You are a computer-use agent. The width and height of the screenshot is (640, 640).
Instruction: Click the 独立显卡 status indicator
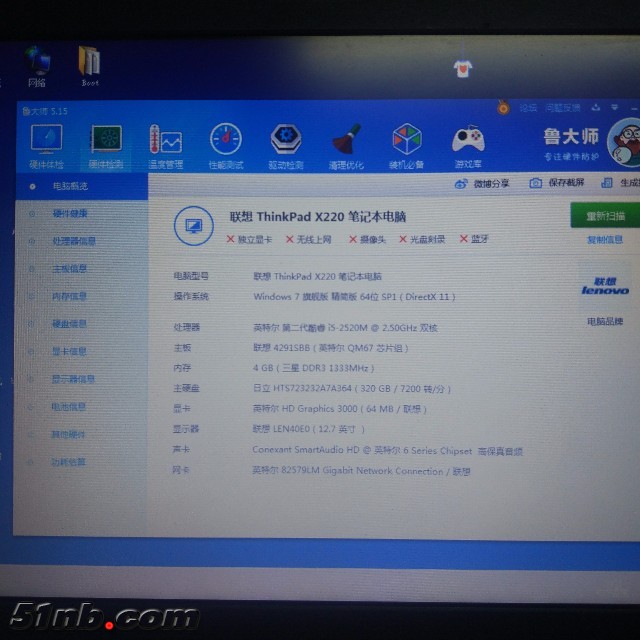click(x=249, y=240)
